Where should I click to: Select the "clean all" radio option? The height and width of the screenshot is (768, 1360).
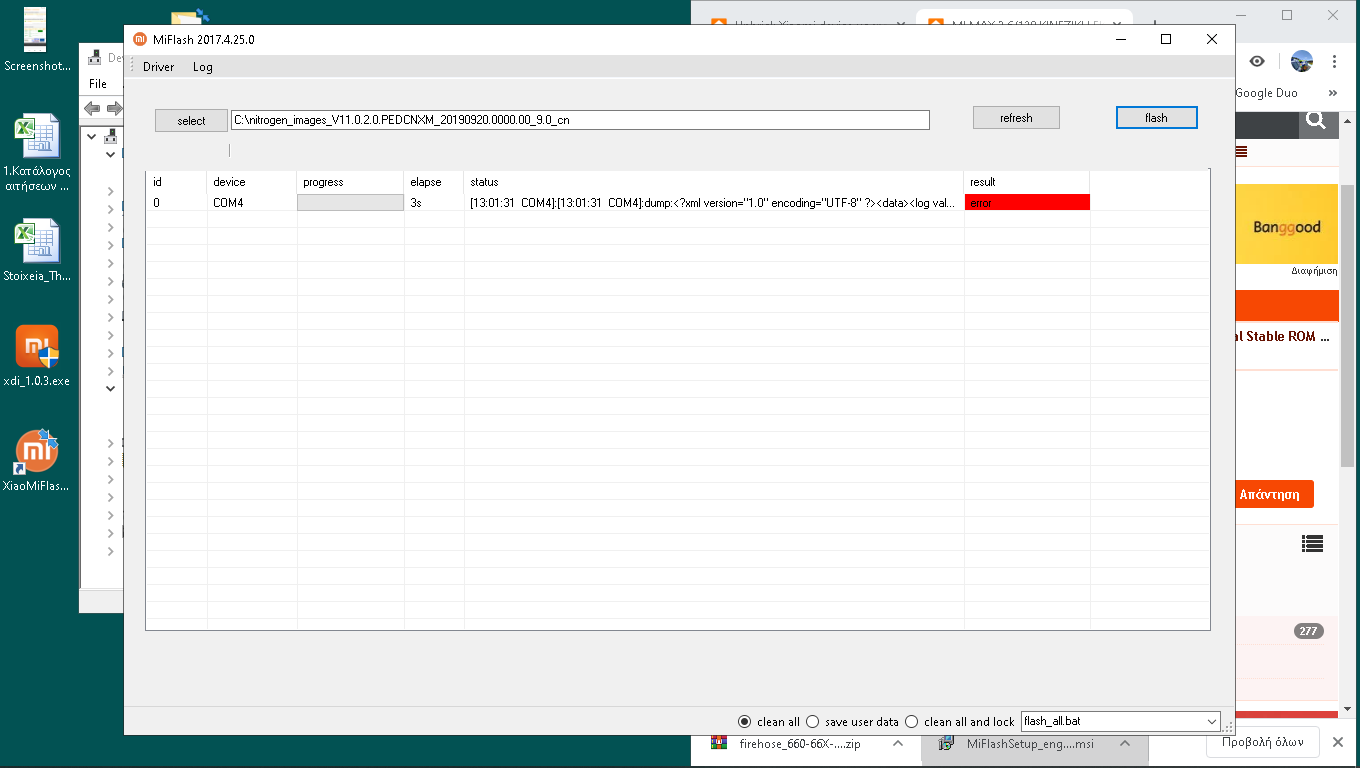coord(744,722)
